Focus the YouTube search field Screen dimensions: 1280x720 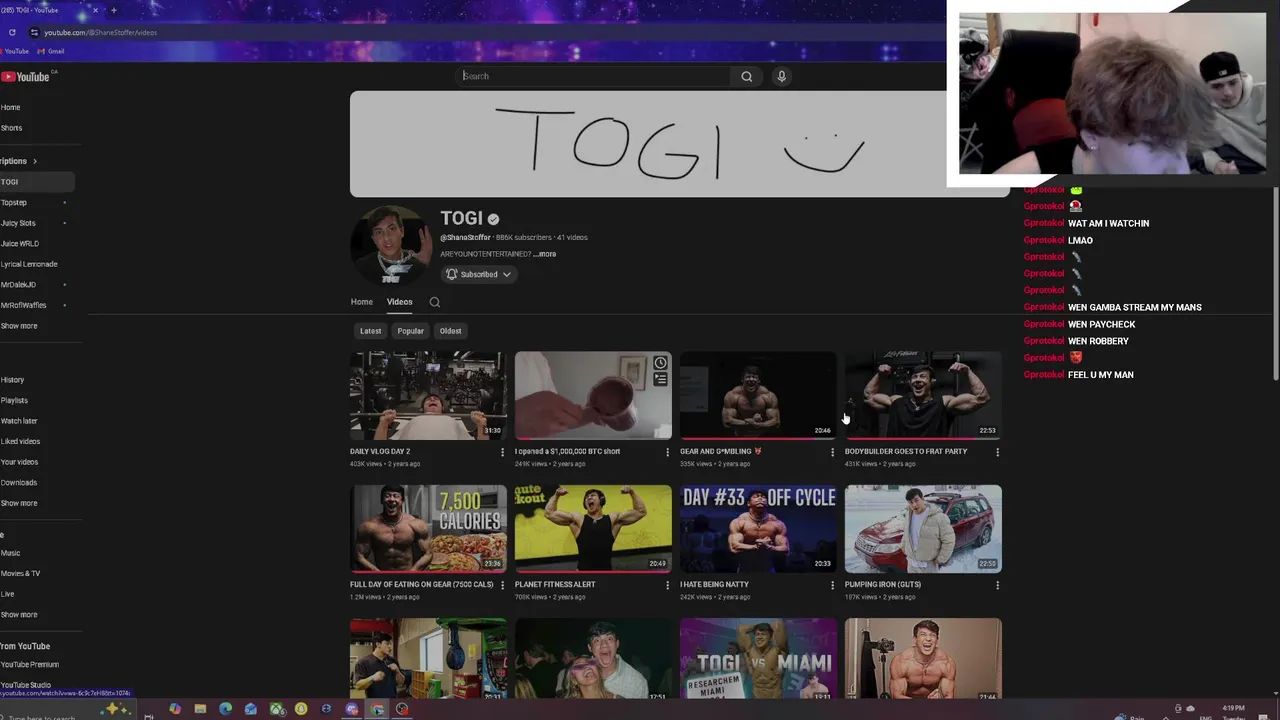(595, 76)
